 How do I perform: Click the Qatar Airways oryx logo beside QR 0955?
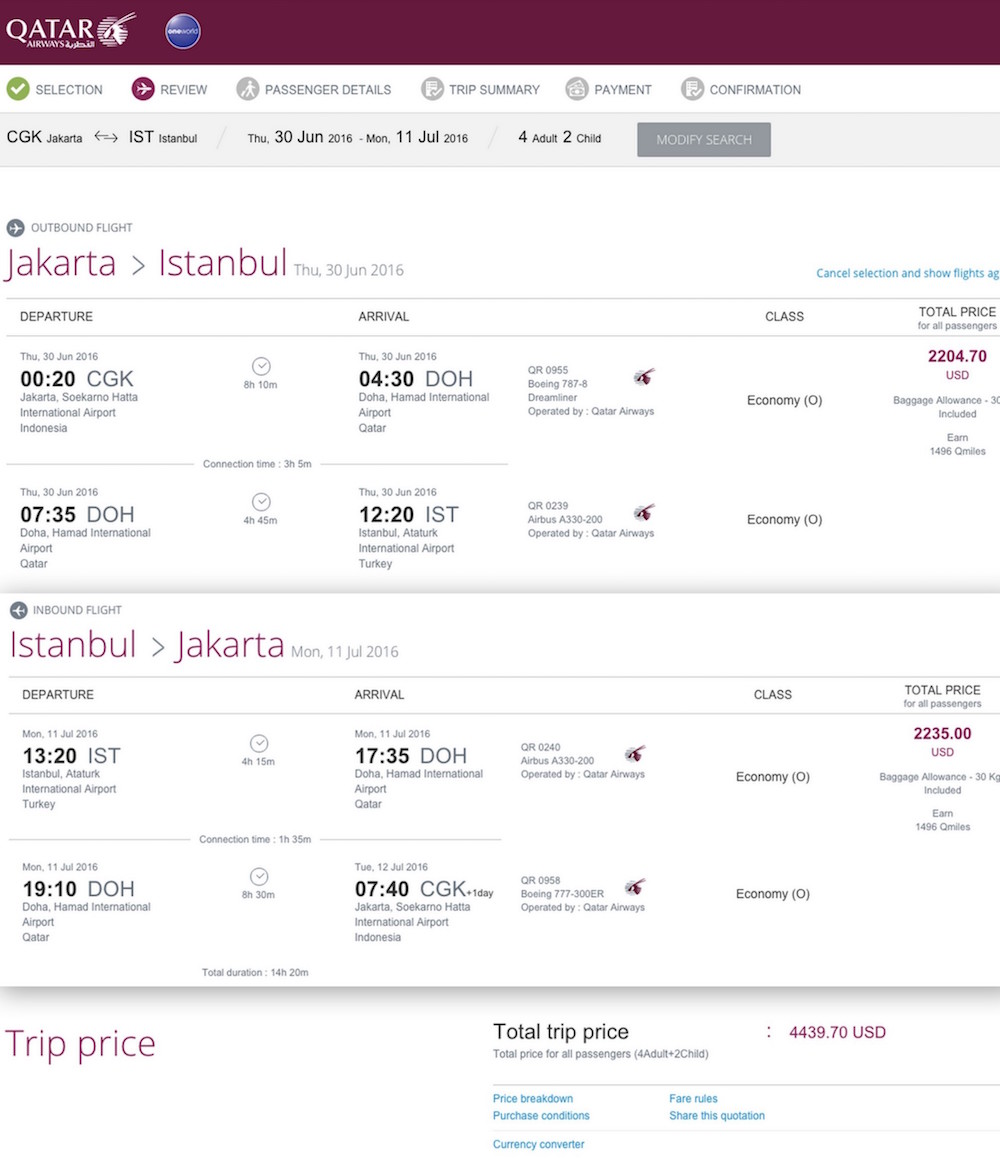pos(645,377)
